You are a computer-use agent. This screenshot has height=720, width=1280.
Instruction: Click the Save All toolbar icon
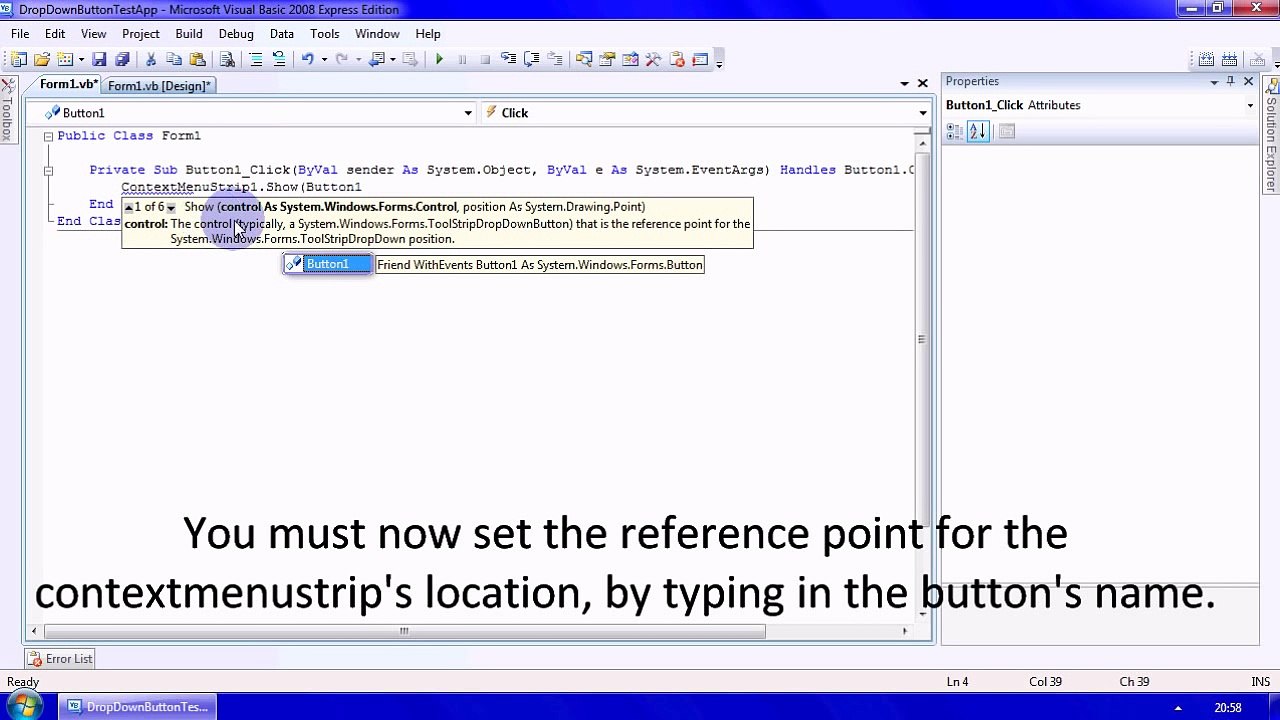tap(122, 59)
